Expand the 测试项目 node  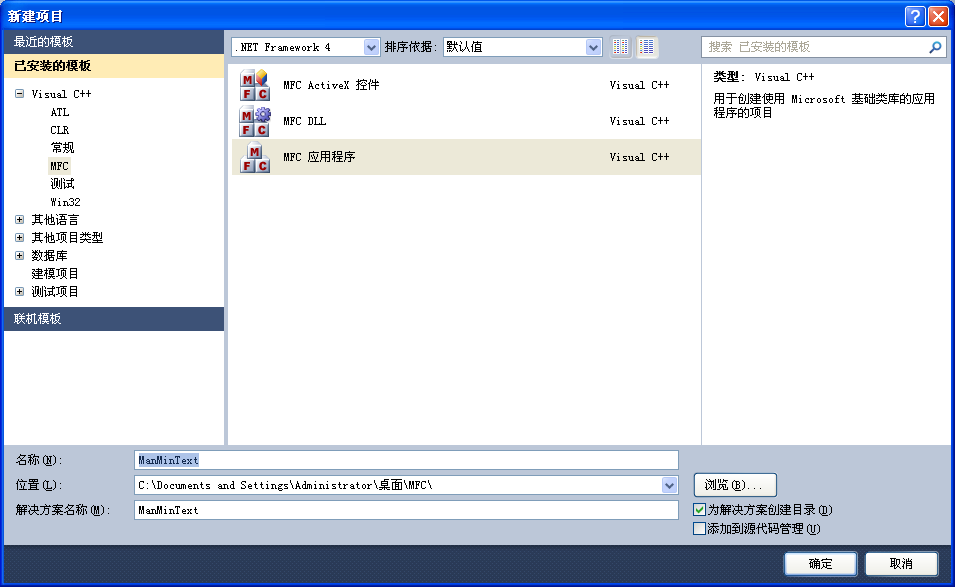coord(19,292)
